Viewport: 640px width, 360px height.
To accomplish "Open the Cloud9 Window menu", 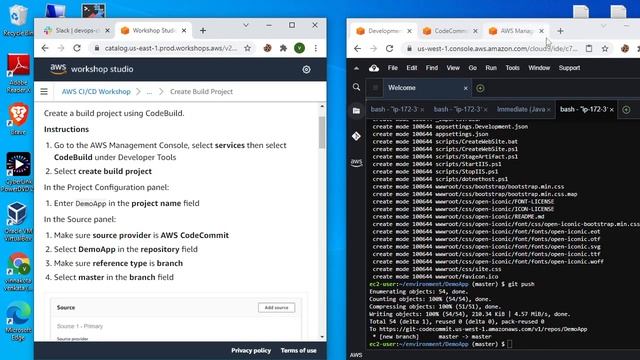I will pyautogui.click(x=539, y=68).
